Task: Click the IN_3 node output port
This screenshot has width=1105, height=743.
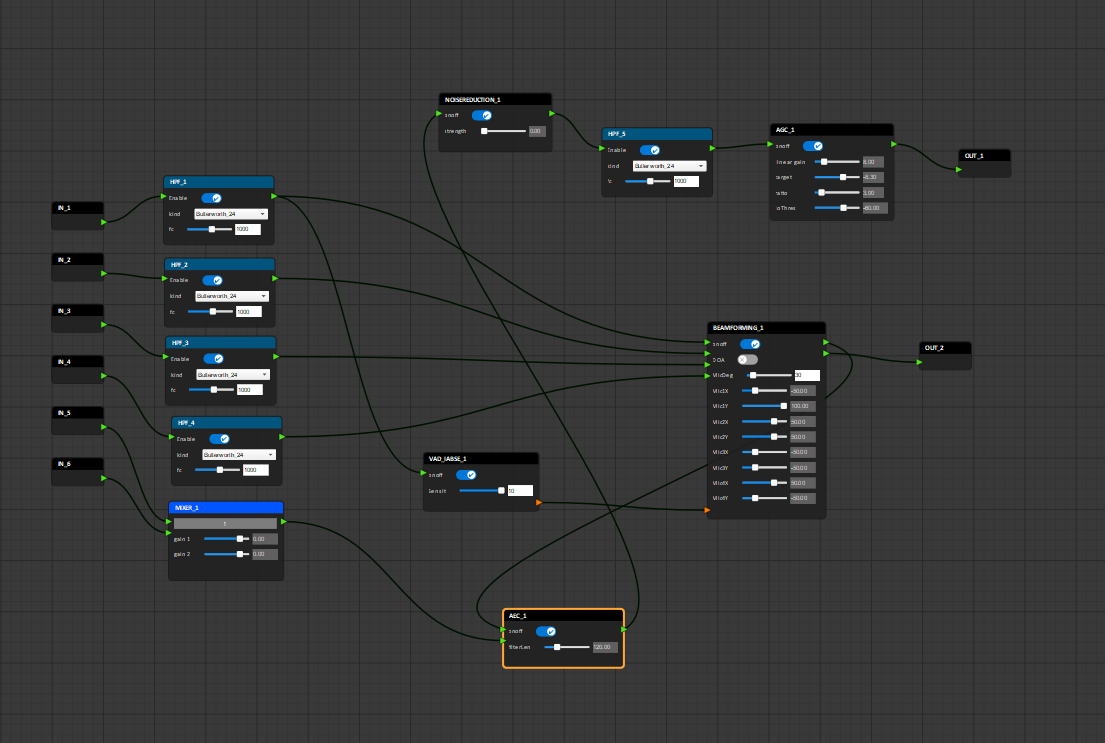Action: click(104, 324)
